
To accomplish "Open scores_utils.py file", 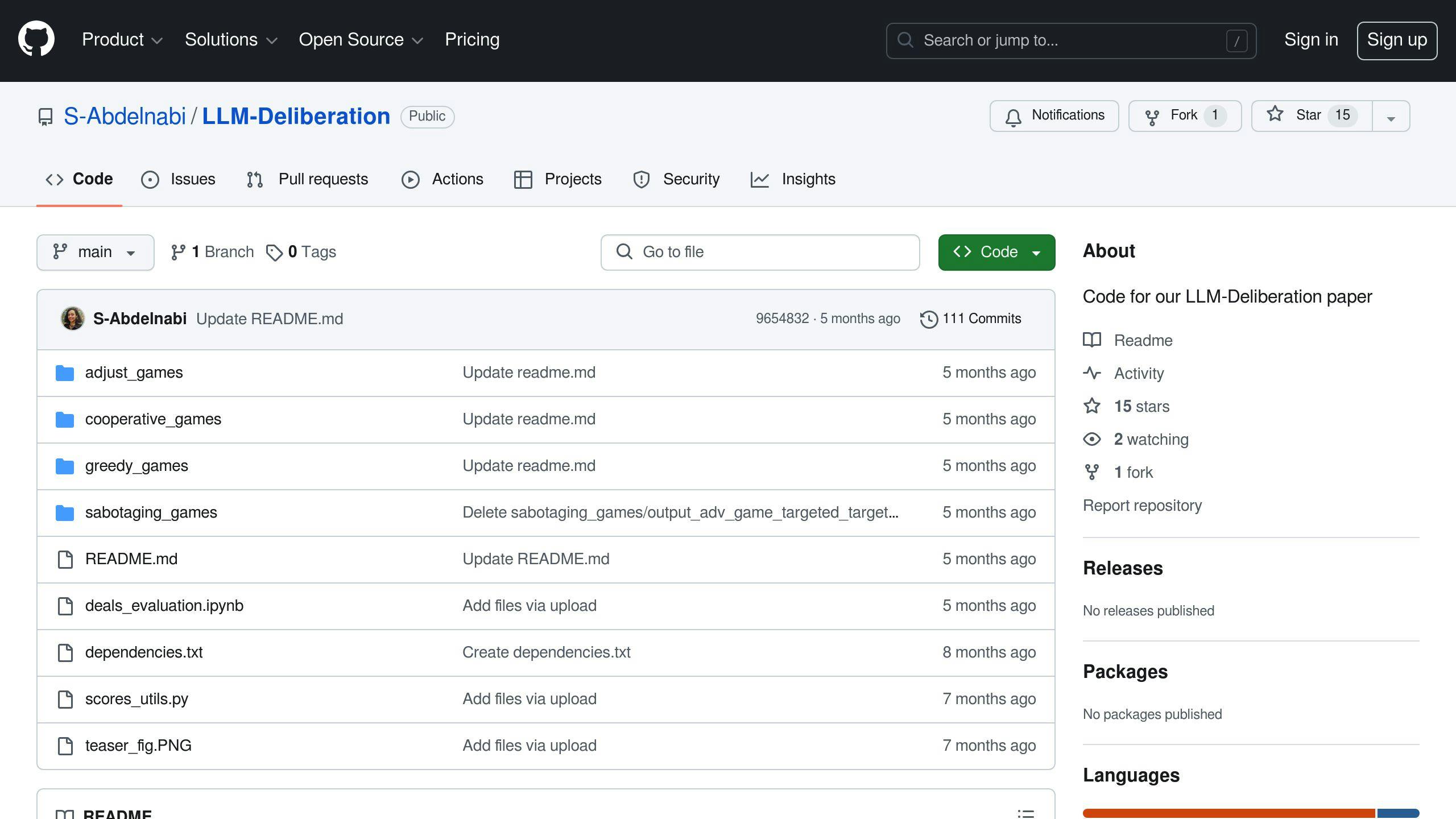I will tap(136, 699).
